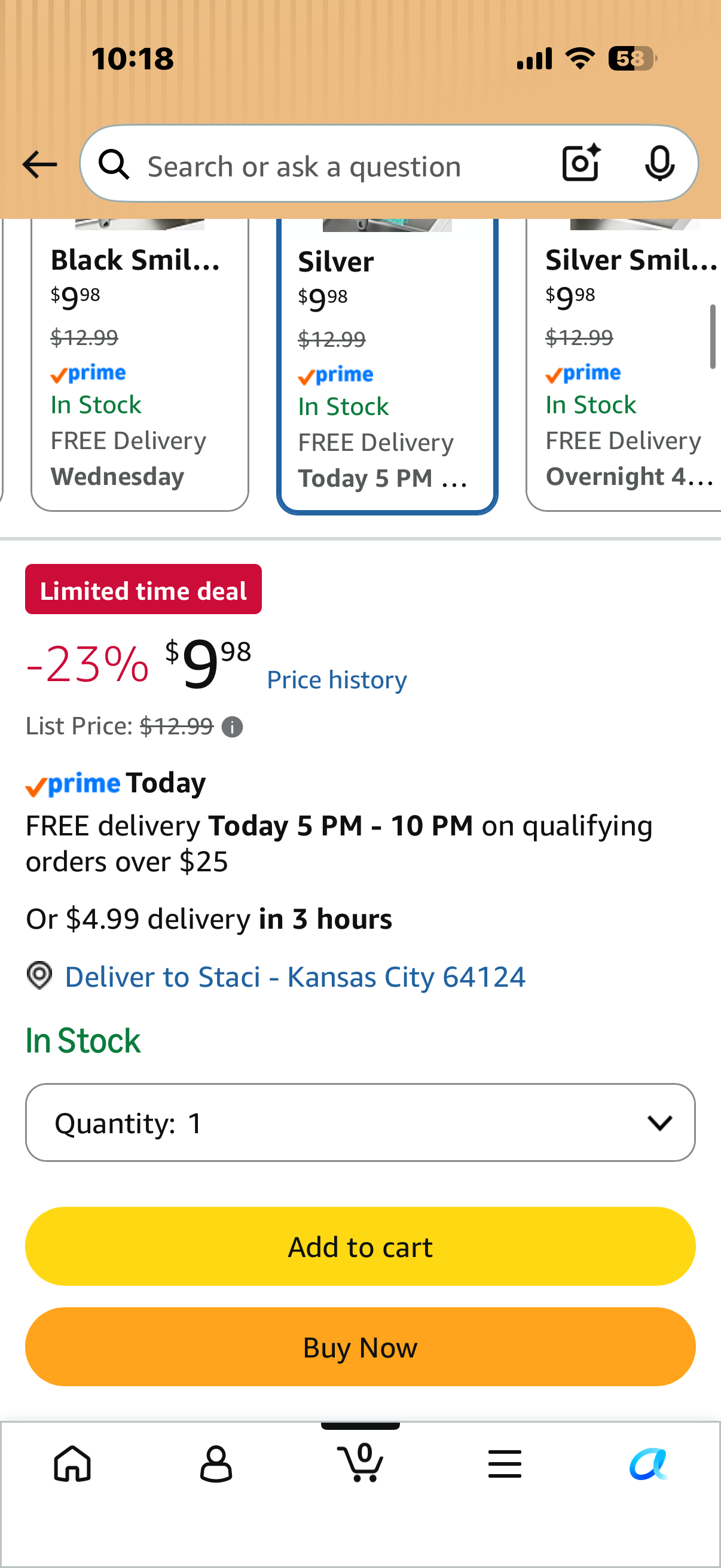Viewport: 721px width, 1568px height.
Task: Open the shopping cart icon
Action: tap(360, 1462)
